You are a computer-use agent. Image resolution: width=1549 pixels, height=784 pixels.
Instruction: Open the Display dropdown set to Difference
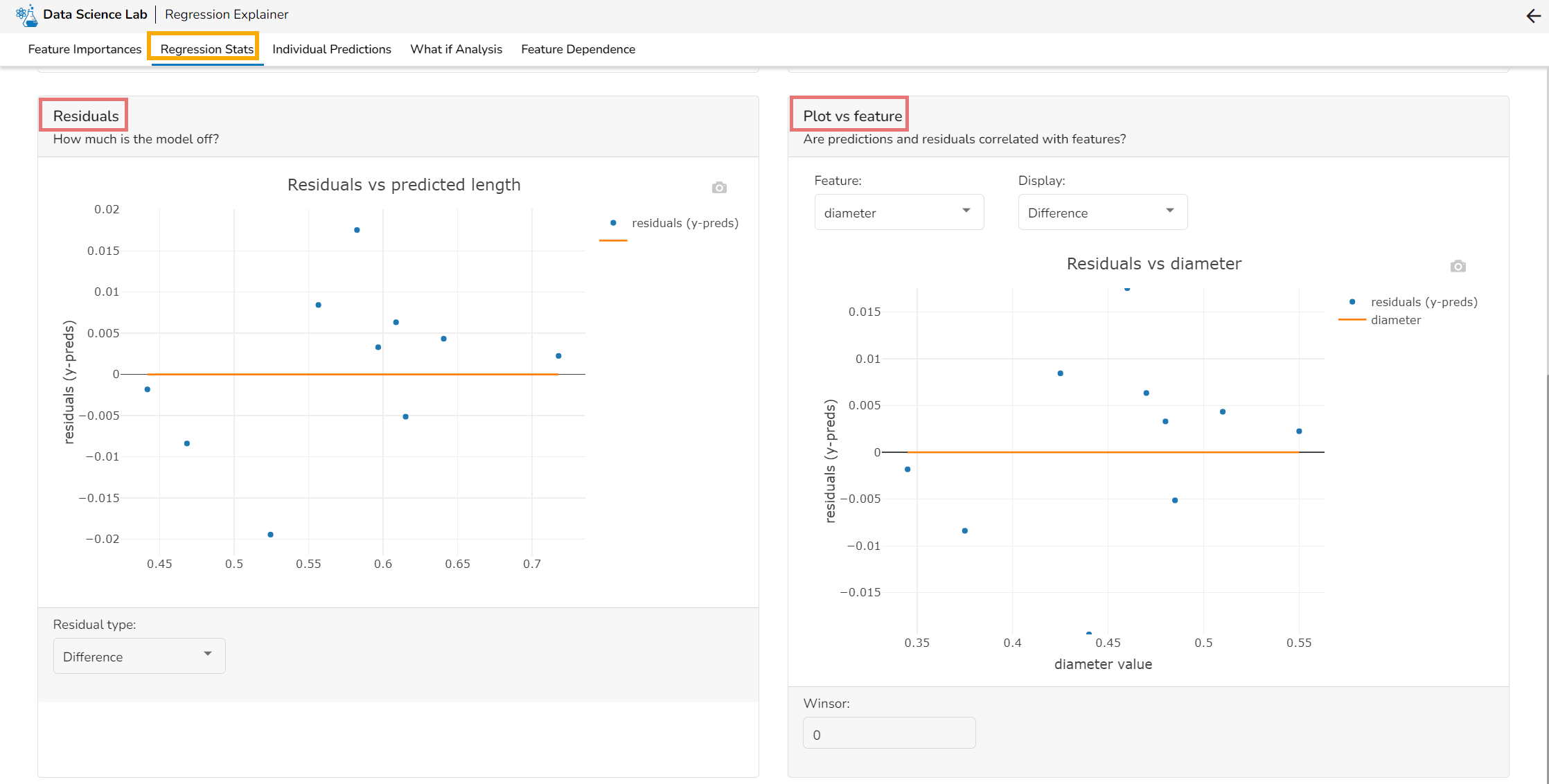[x=1101, y=212]
